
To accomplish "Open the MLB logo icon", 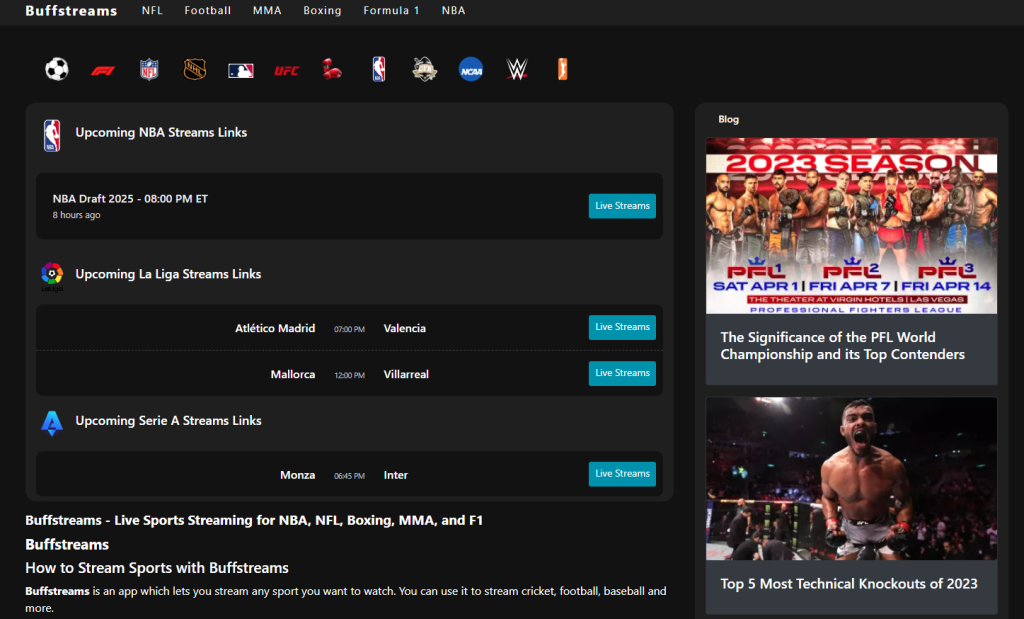I will coord(240,70).
